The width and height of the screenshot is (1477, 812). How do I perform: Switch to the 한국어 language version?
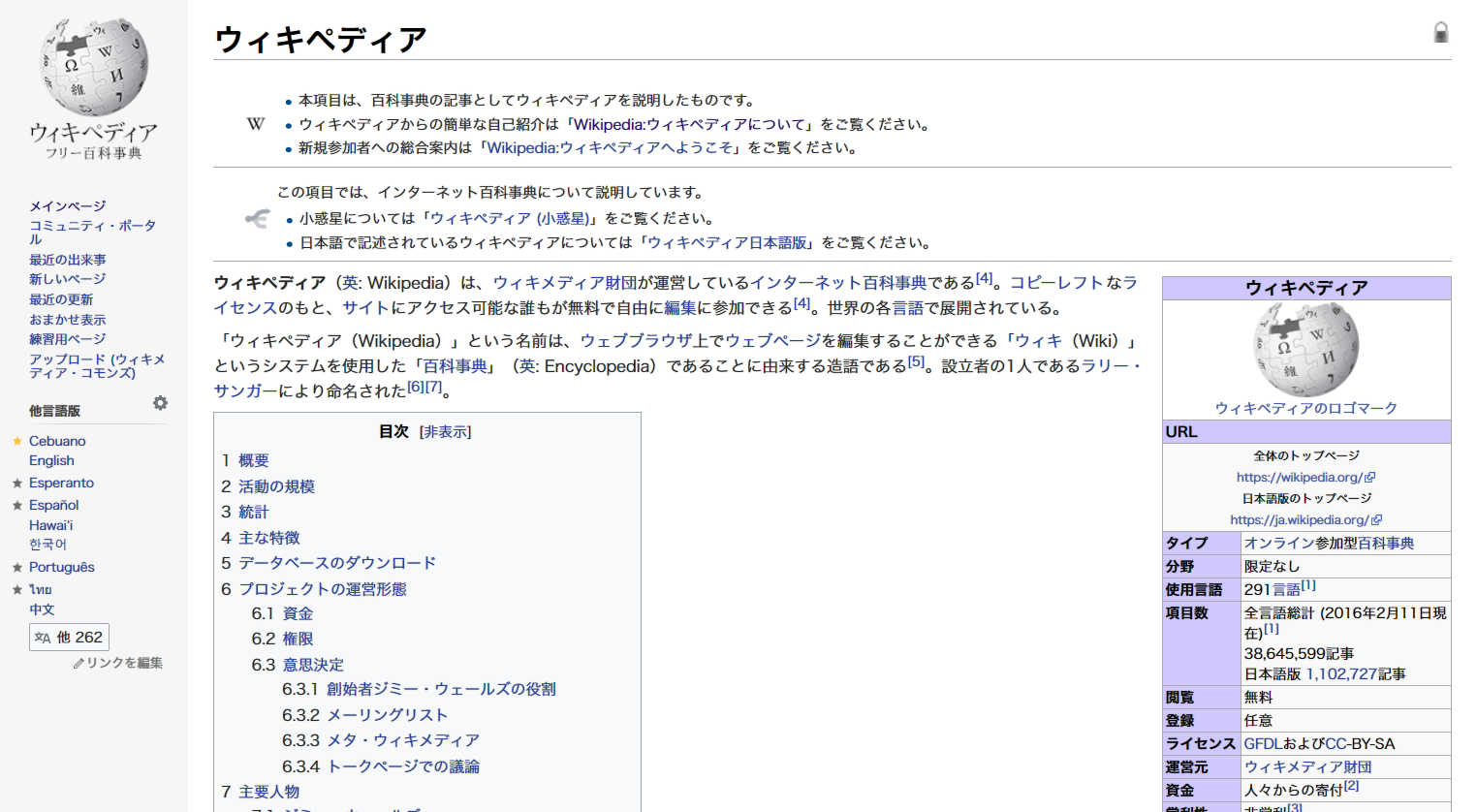coord(47,545)
